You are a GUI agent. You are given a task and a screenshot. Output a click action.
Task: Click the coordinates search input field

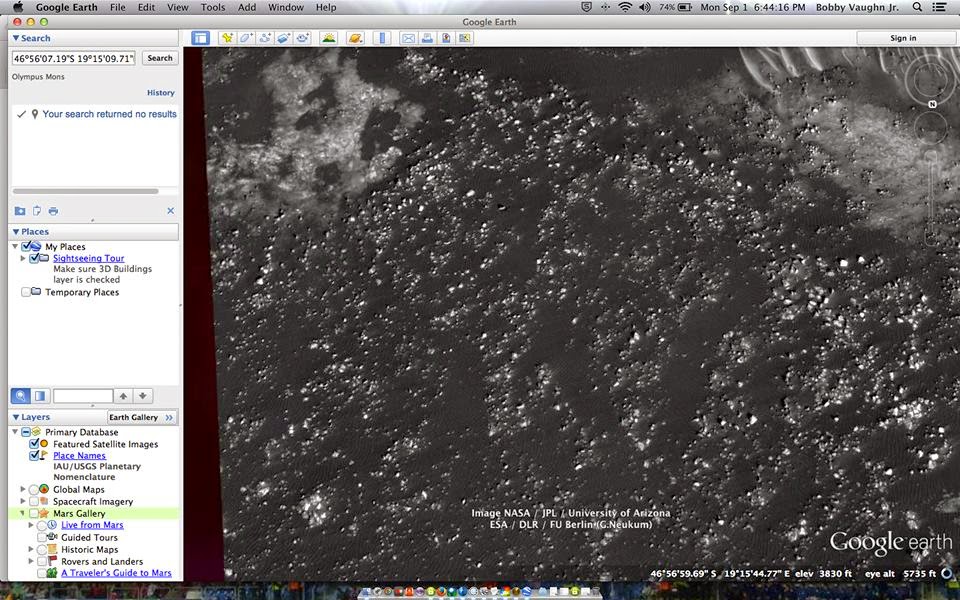(x=73, y=58)
